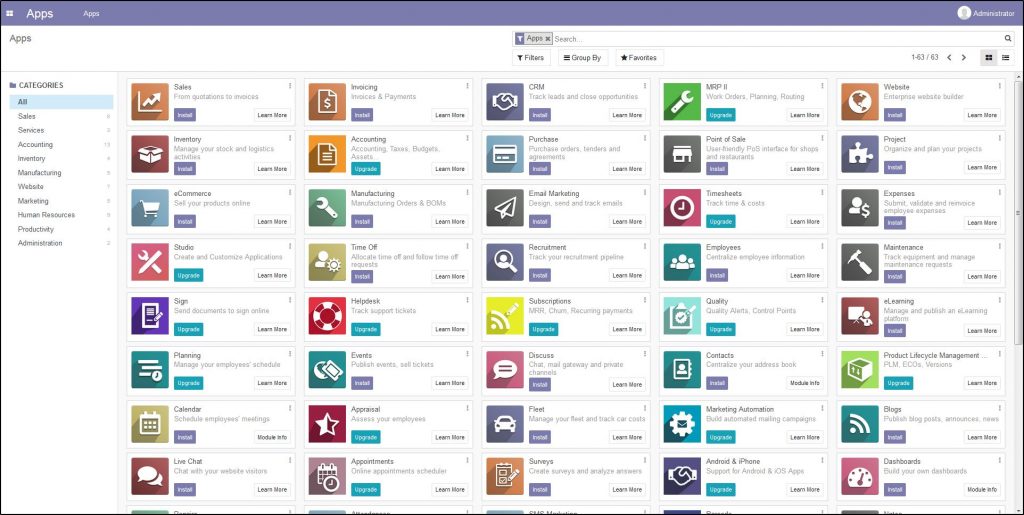The height and width of the screenshot is (515, 1024).
Task: Click the search input field
Action: 780,39
